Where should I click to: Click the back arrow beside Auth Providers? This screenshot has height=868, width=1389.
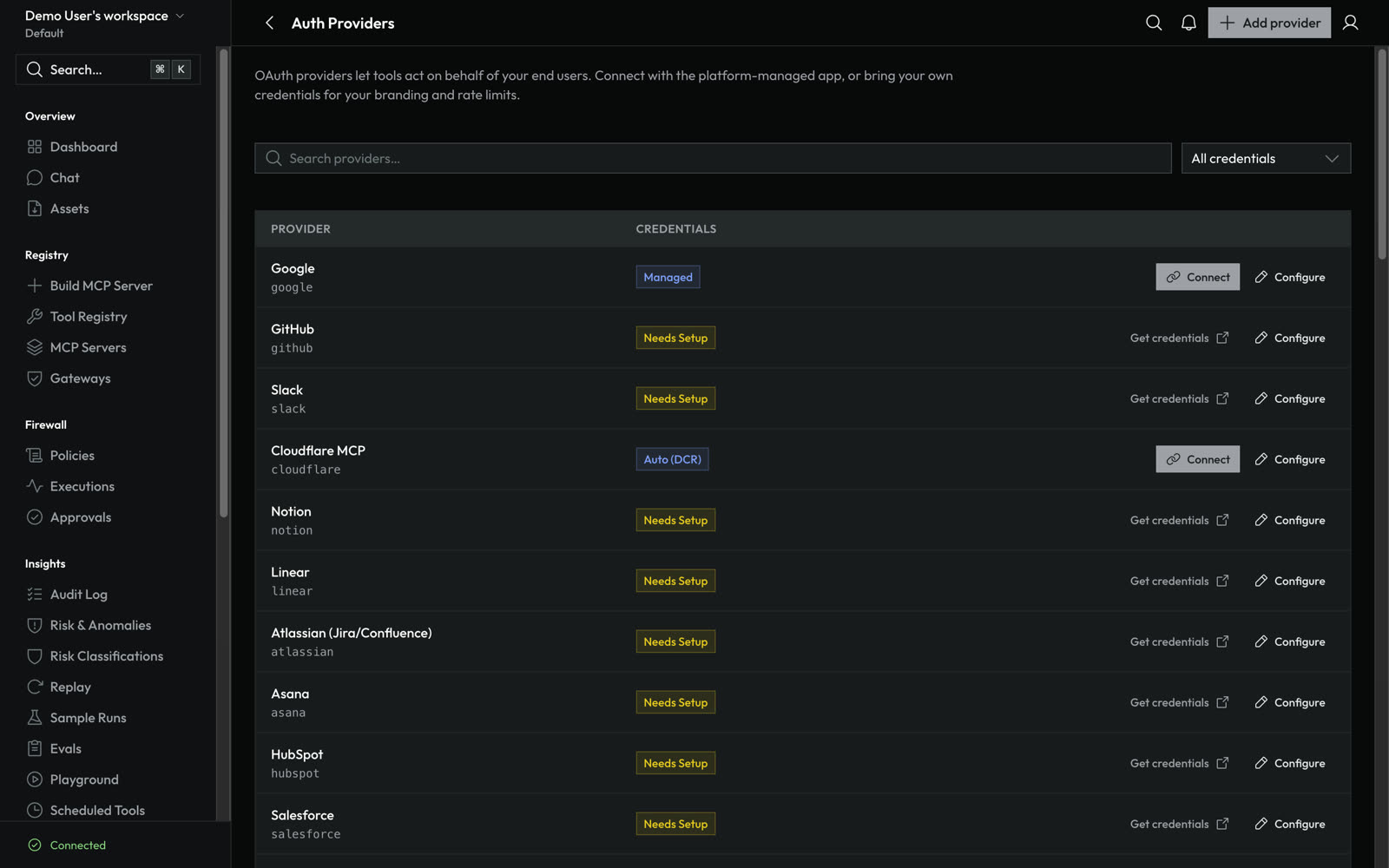[x=269, y=23]
